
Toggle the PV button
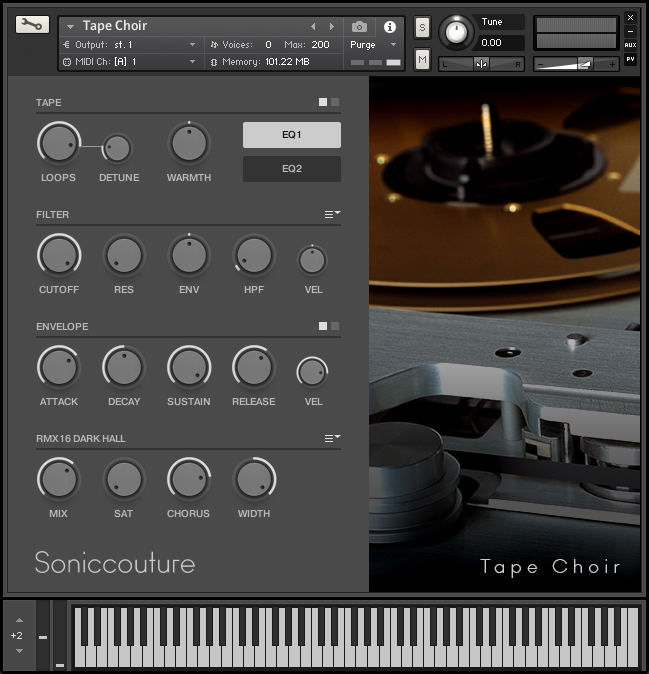click(630, 59)
